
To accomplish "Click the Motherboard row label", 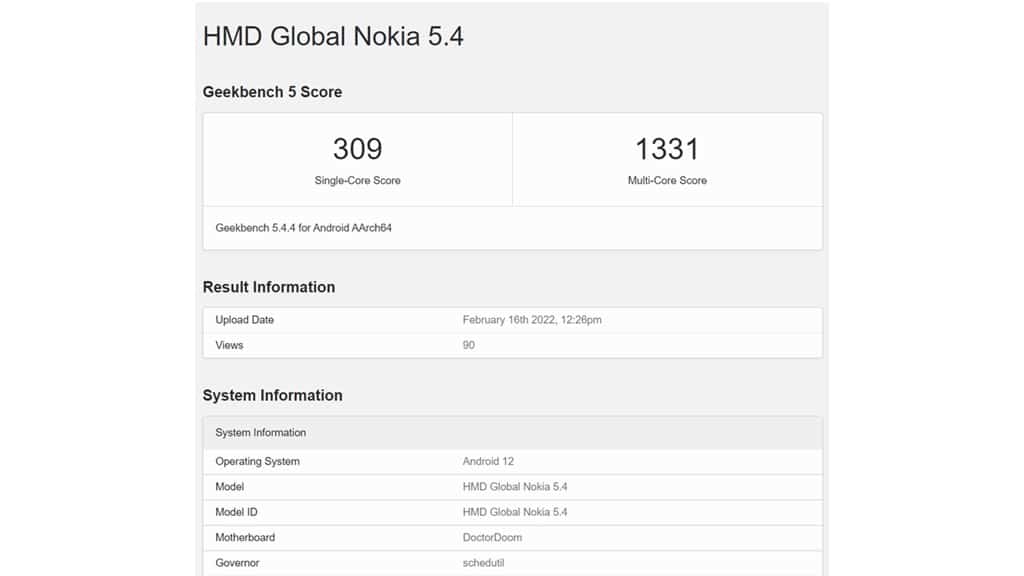I will 245,537.
